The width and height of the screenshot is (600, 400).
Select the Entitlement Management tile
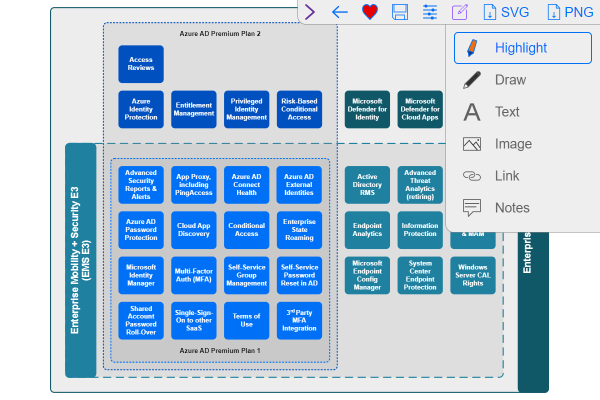194,109
